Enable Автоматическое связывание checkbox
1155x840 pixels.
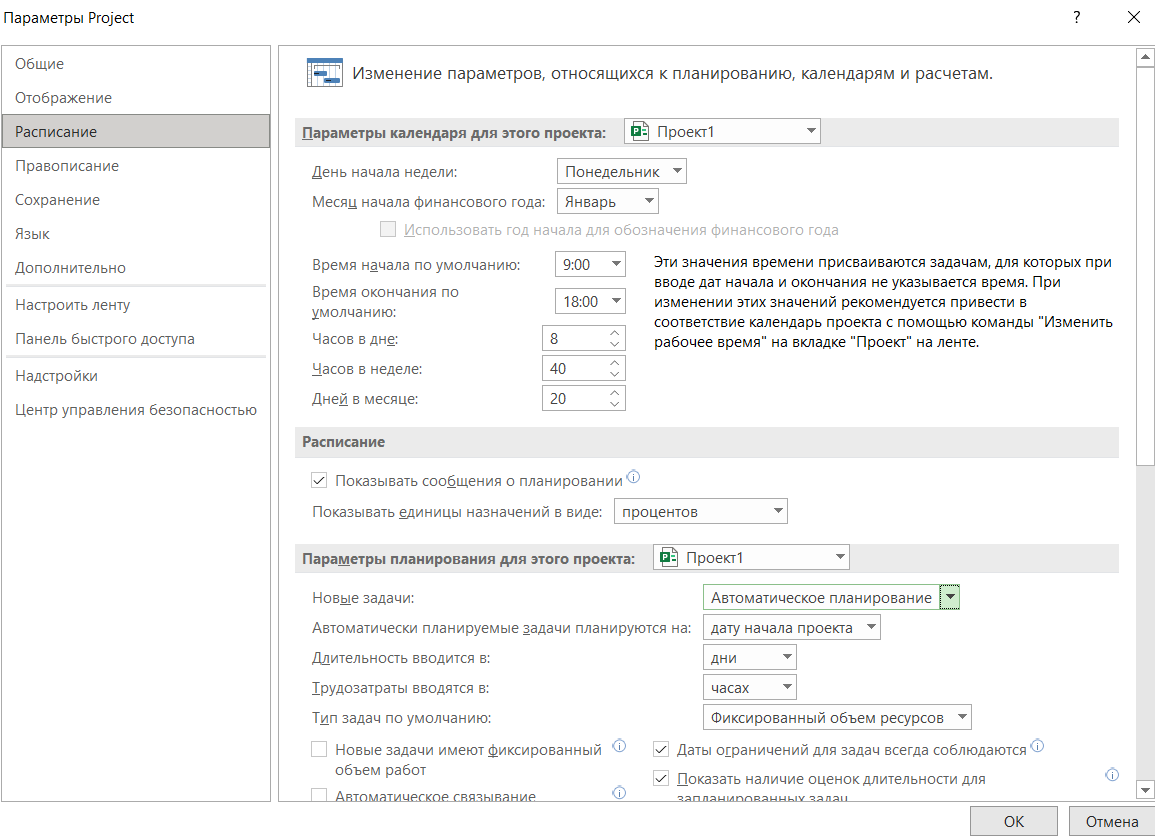[319, 796]
